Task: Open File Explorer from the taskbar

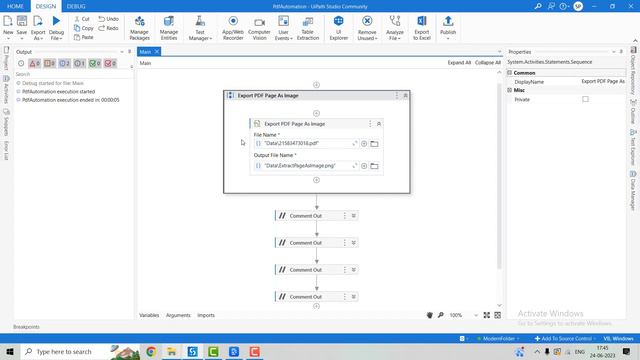Action: (171, 351)
